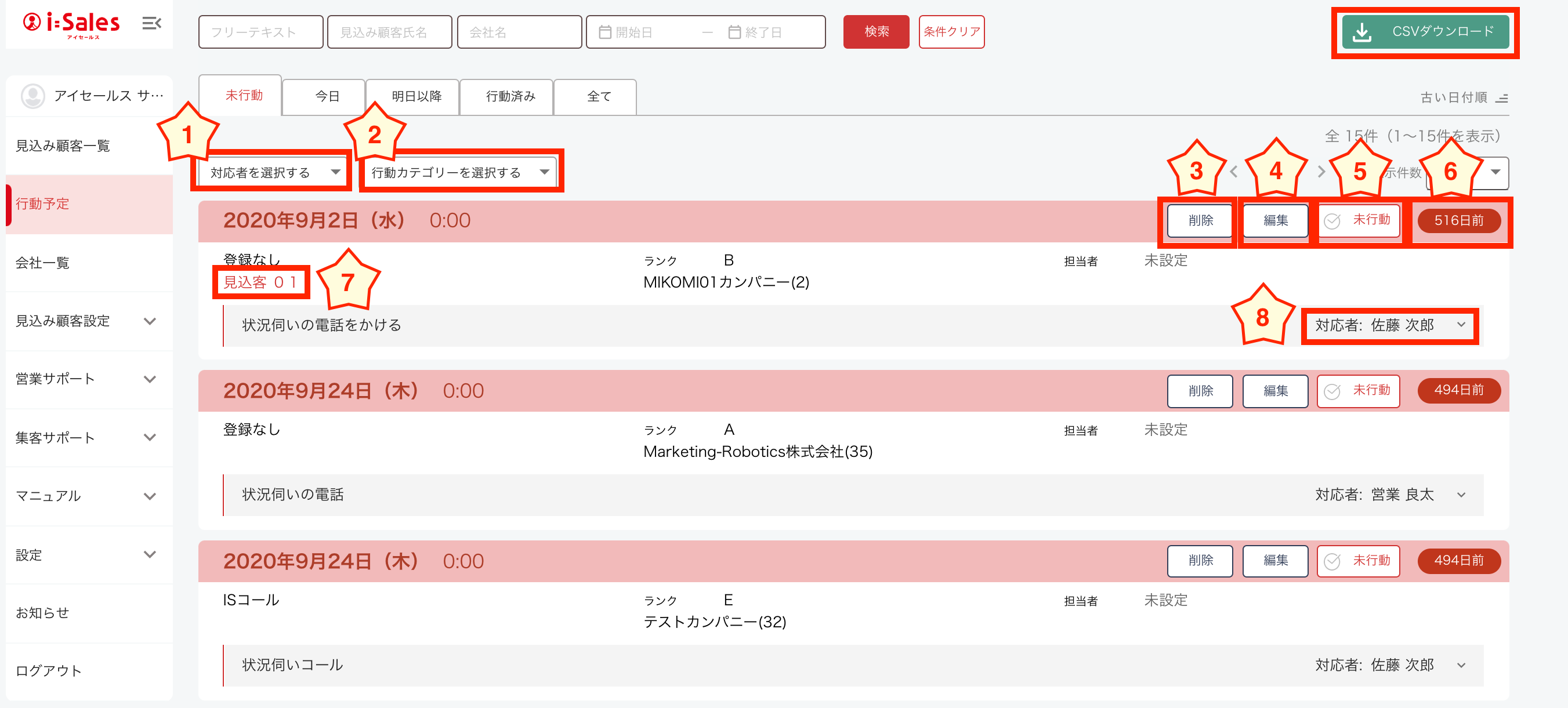
Task: Toggle 未行動 status for September 2 entry
Action: pos(1358,220)
